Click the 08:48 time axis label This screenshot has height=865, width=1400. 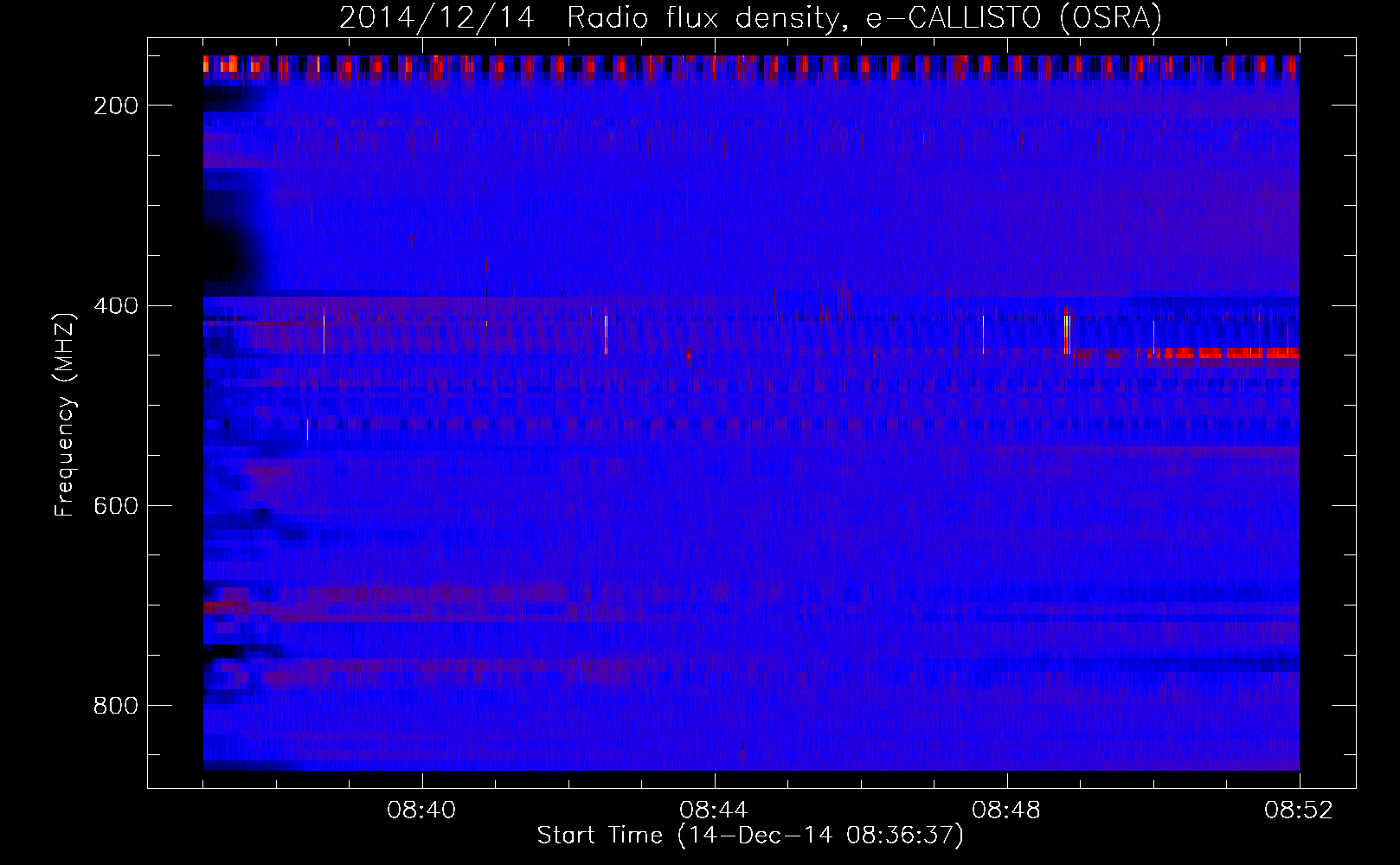tap(1007, 811)
